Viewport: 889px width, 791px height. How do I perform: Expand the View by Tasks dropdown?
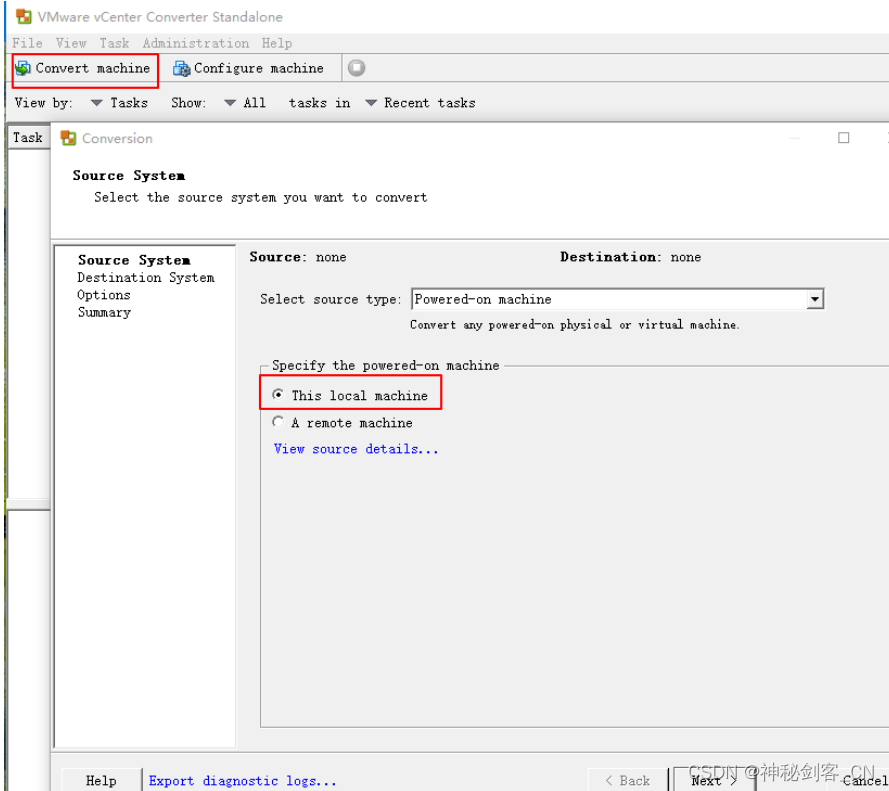point(120,103)
